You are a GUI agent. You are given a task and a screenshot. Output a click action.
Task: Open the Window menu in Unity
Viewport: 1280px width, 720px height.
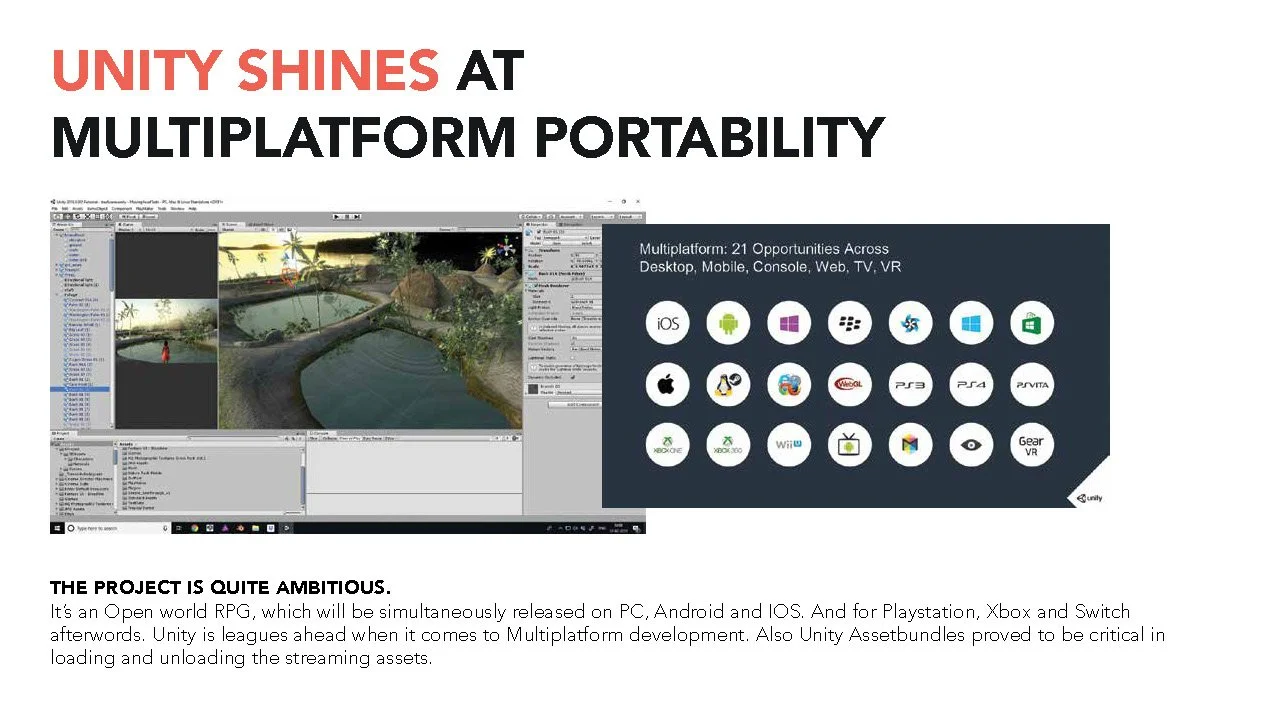point(177,208)
